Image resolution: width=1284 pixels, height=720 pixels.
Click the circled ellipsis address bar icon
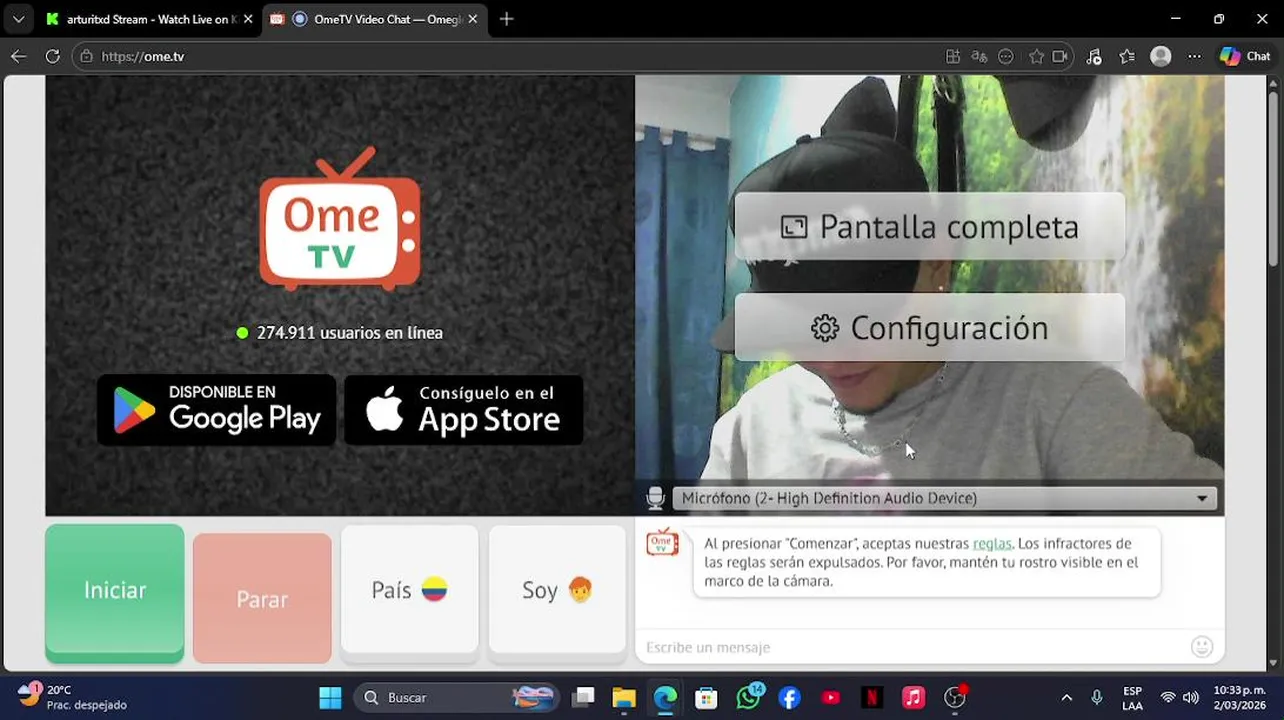1006,56
